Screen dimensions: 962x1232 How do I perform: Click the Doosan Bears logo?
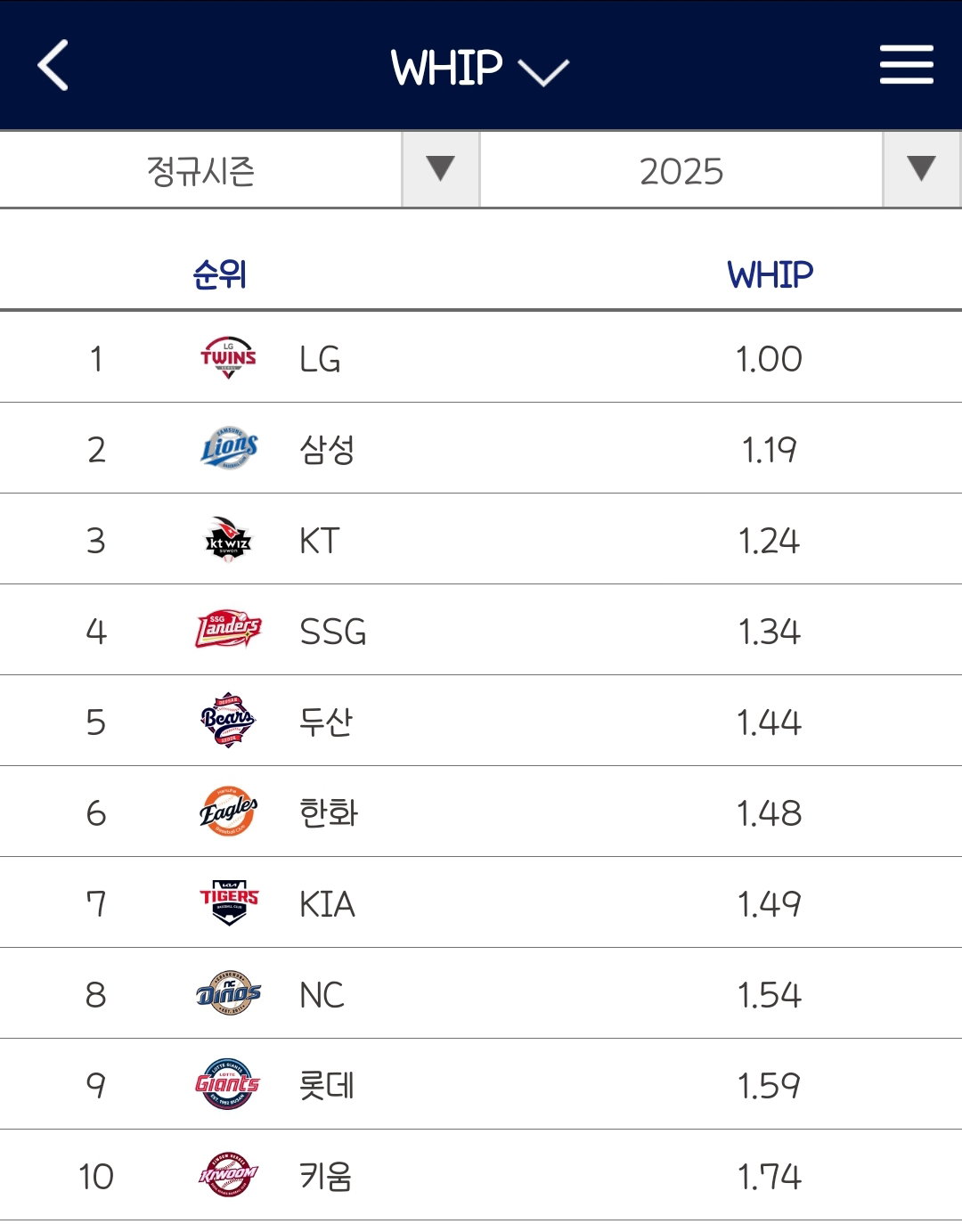click(x=228, y=722)
